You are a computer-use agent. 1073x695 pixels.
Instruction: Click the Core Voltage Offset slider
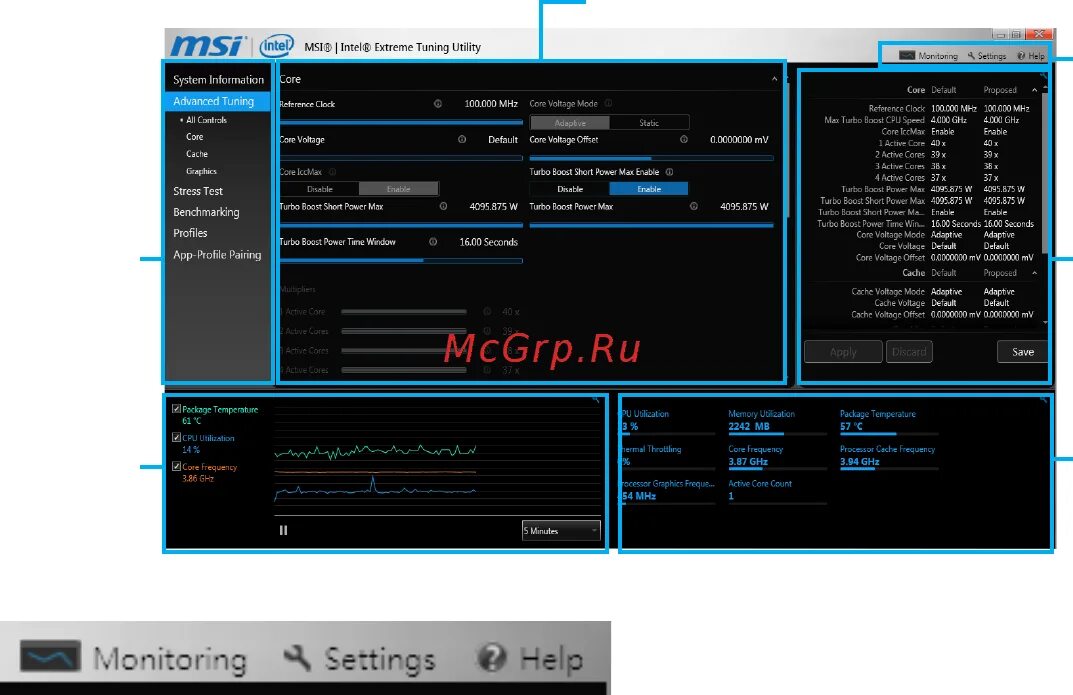tap(651, 158)
